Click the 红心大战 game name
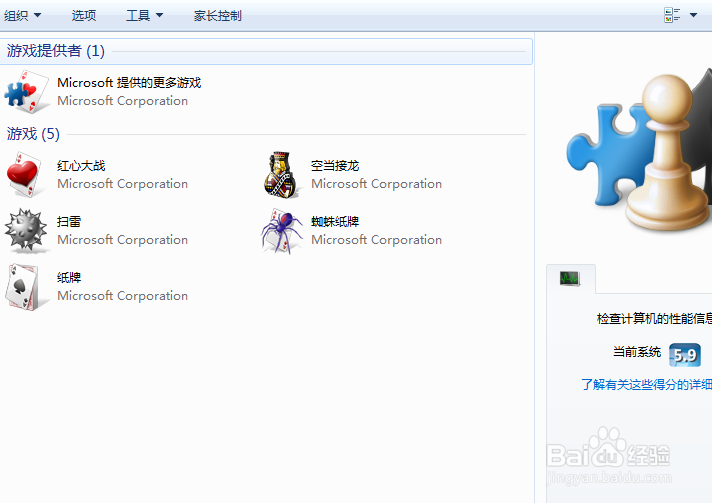712x503 pixels. pos(81,166)
